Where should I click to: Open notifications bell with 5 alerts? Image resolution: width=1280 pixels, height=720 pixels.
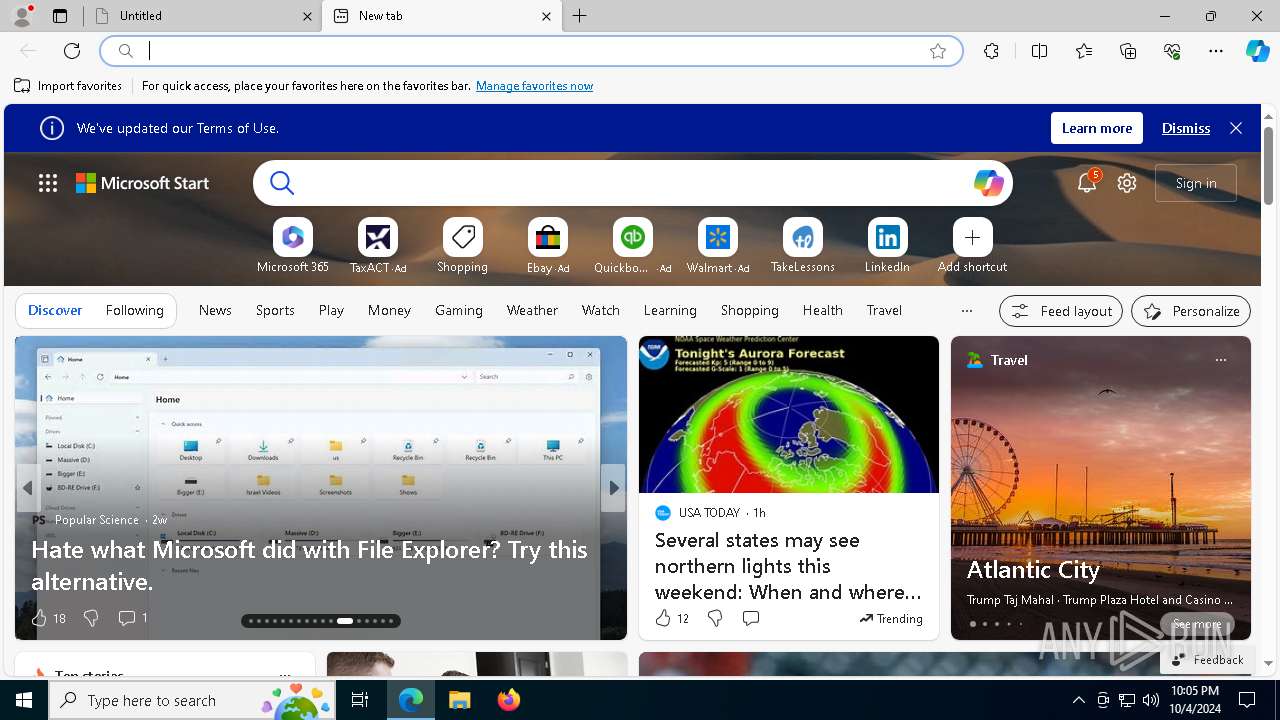tap(1087, 183)
